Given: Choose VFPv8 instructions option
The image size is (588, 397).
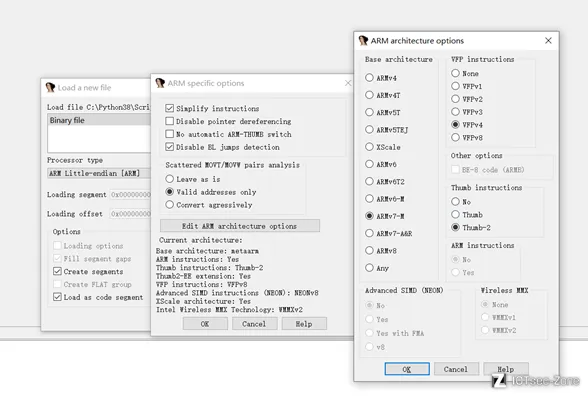Looking at the screenshot, I should click(455, 137).
